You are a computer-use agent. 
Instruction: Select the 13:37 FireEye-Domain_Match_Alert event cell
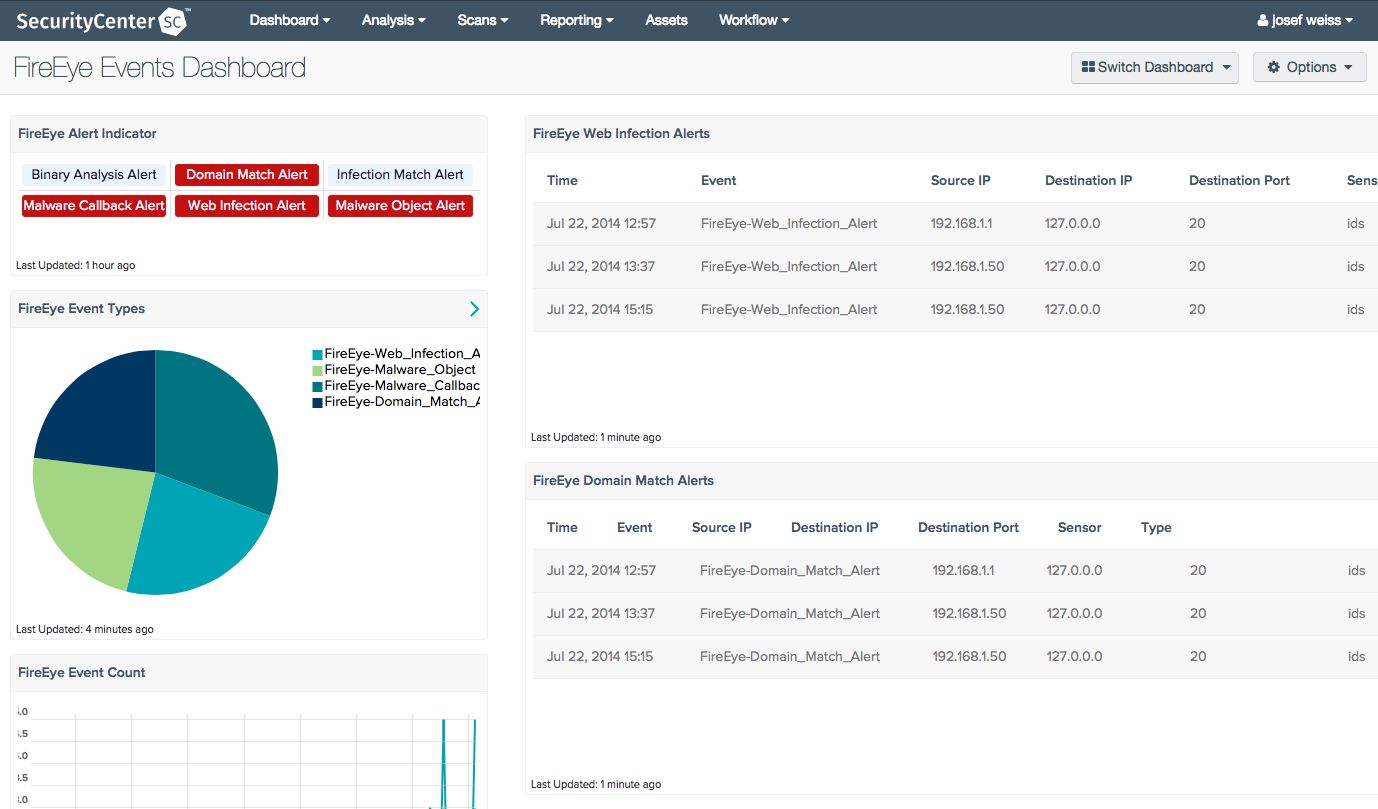(x=790, y=614)
